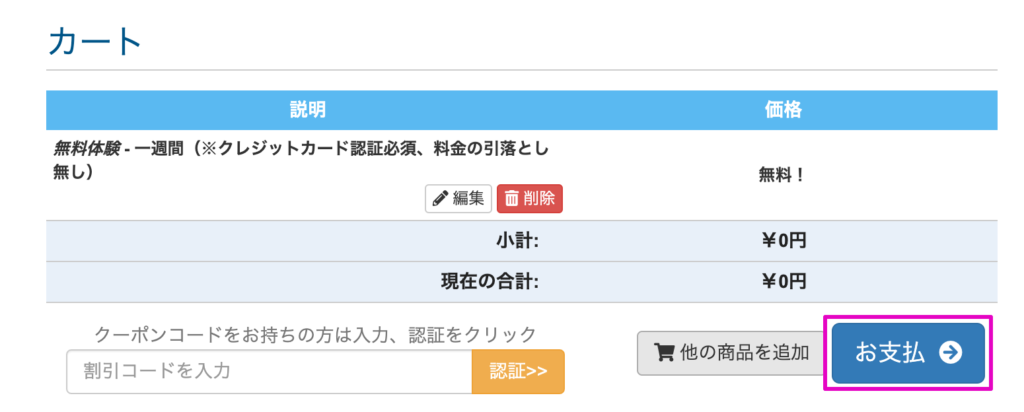Add another product with 他の商品を追加 text

[744, 352]
